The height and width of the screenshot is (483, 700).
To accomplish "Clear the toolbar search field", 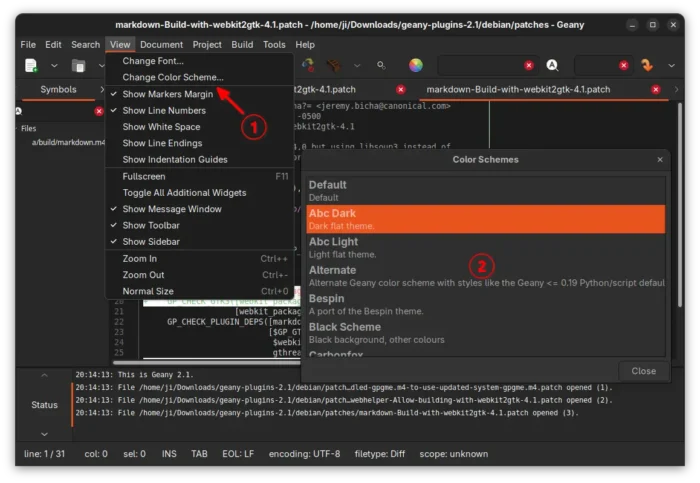I will [x=529, y=66].
